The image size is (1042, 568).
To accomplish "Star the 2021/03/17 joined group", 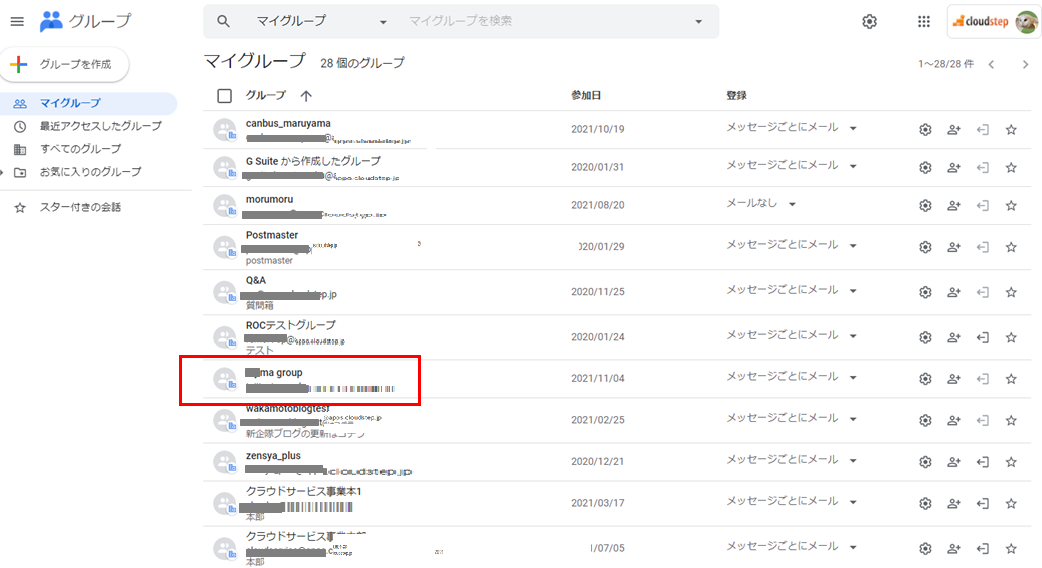I will 1011,504.
